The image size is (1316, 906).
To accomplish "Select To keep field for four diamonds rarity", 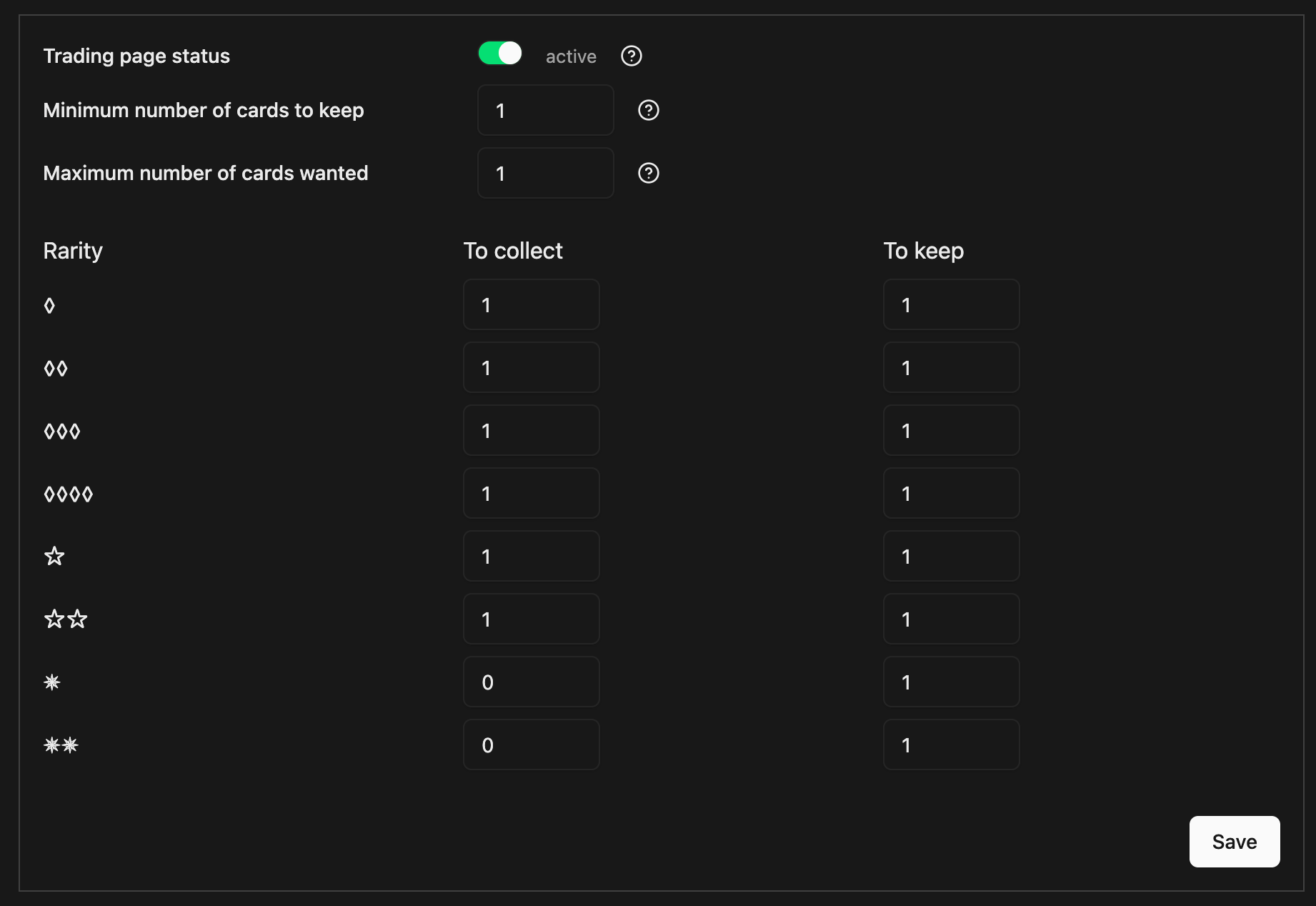I will point(951,493).
